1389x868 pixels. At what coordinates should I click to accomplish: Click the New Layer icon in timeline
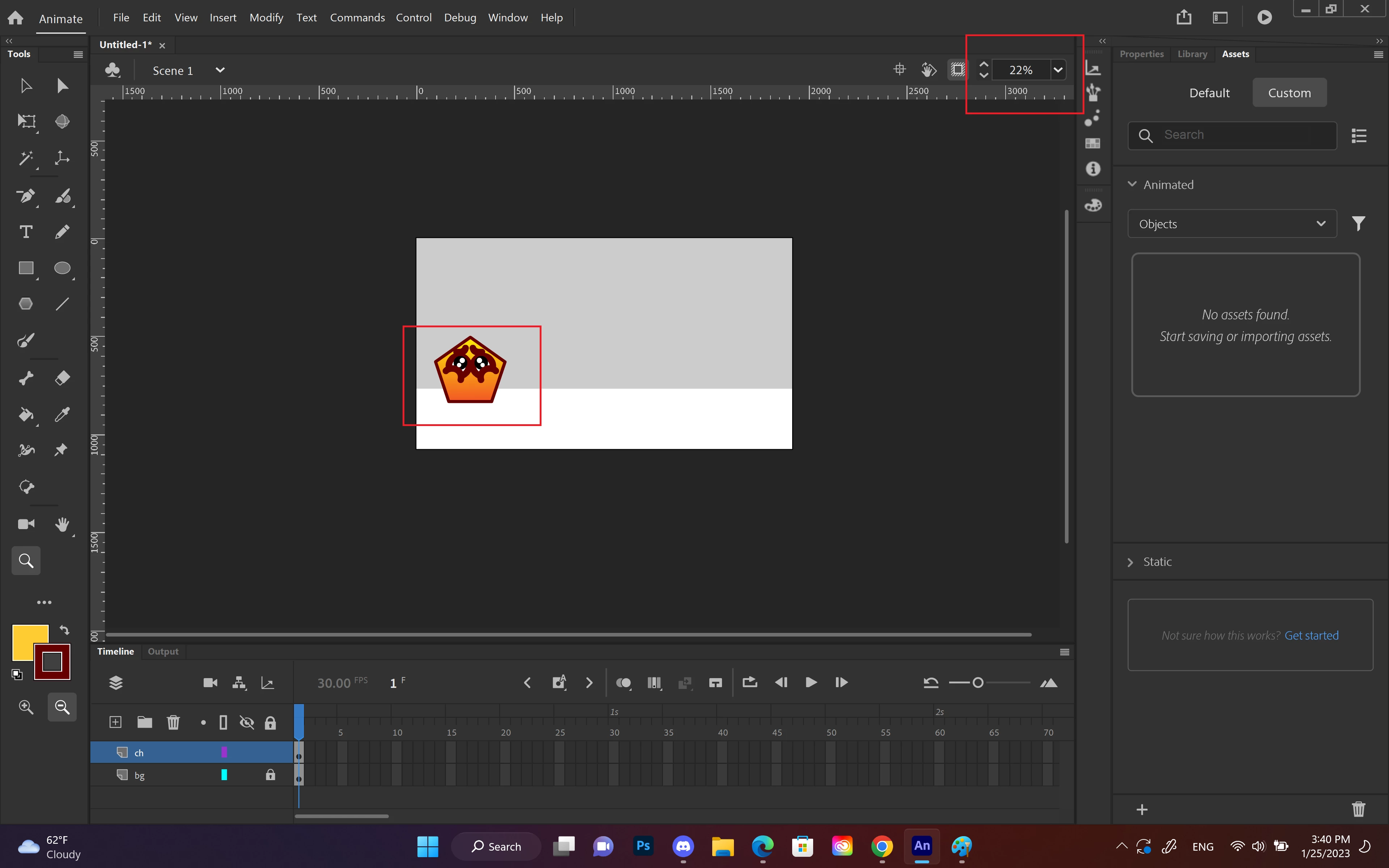click(x=115, y=722)
